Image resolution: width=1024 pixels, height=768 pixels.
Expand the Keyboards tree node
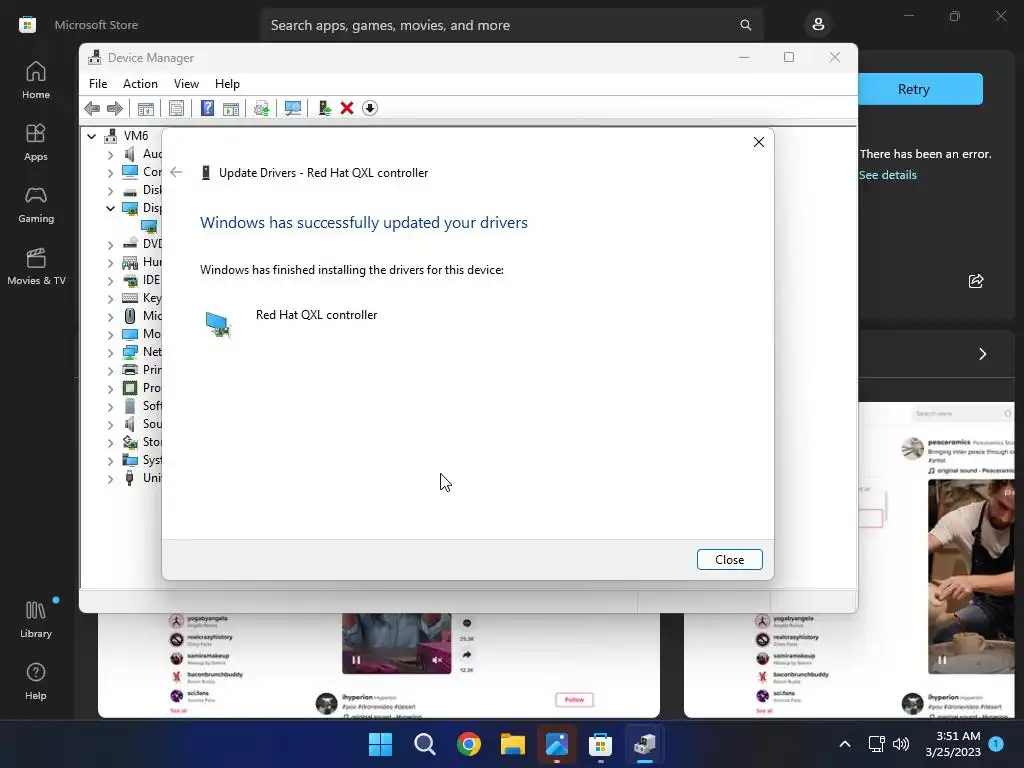(x=110, y=298)
